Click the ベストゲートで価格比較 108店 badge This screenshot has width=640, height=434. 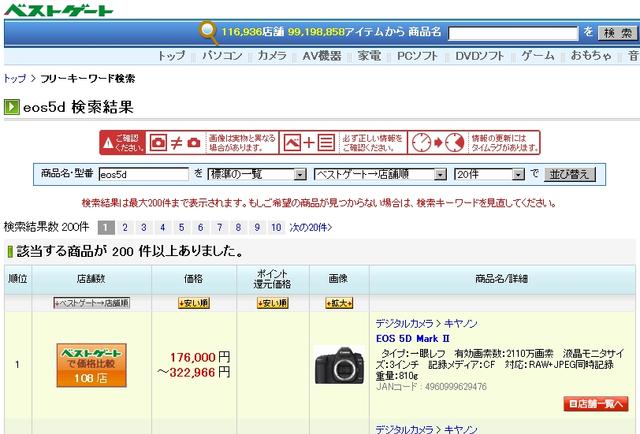point(91,364)
